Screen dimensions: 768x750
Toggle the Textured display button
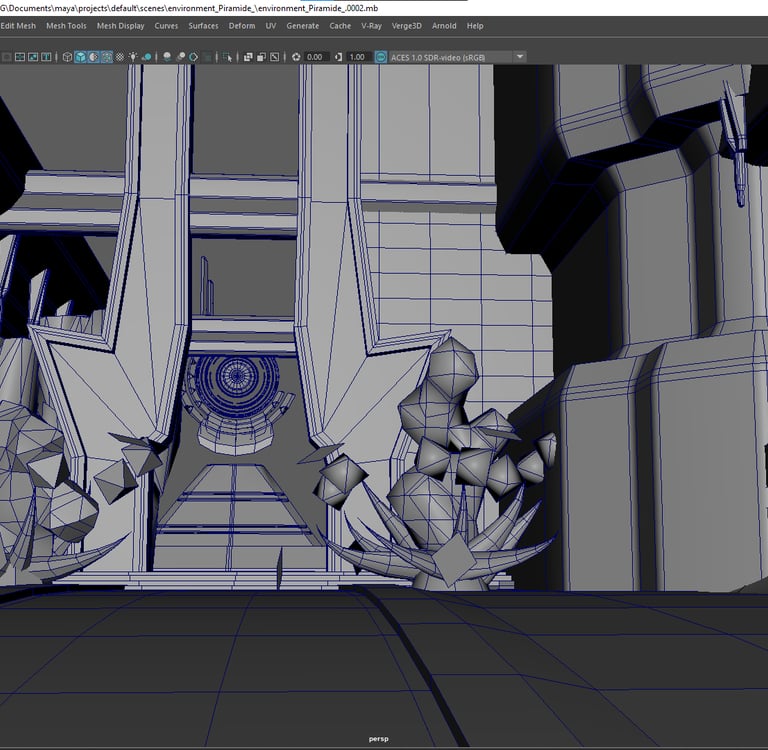tap(119, 57)
